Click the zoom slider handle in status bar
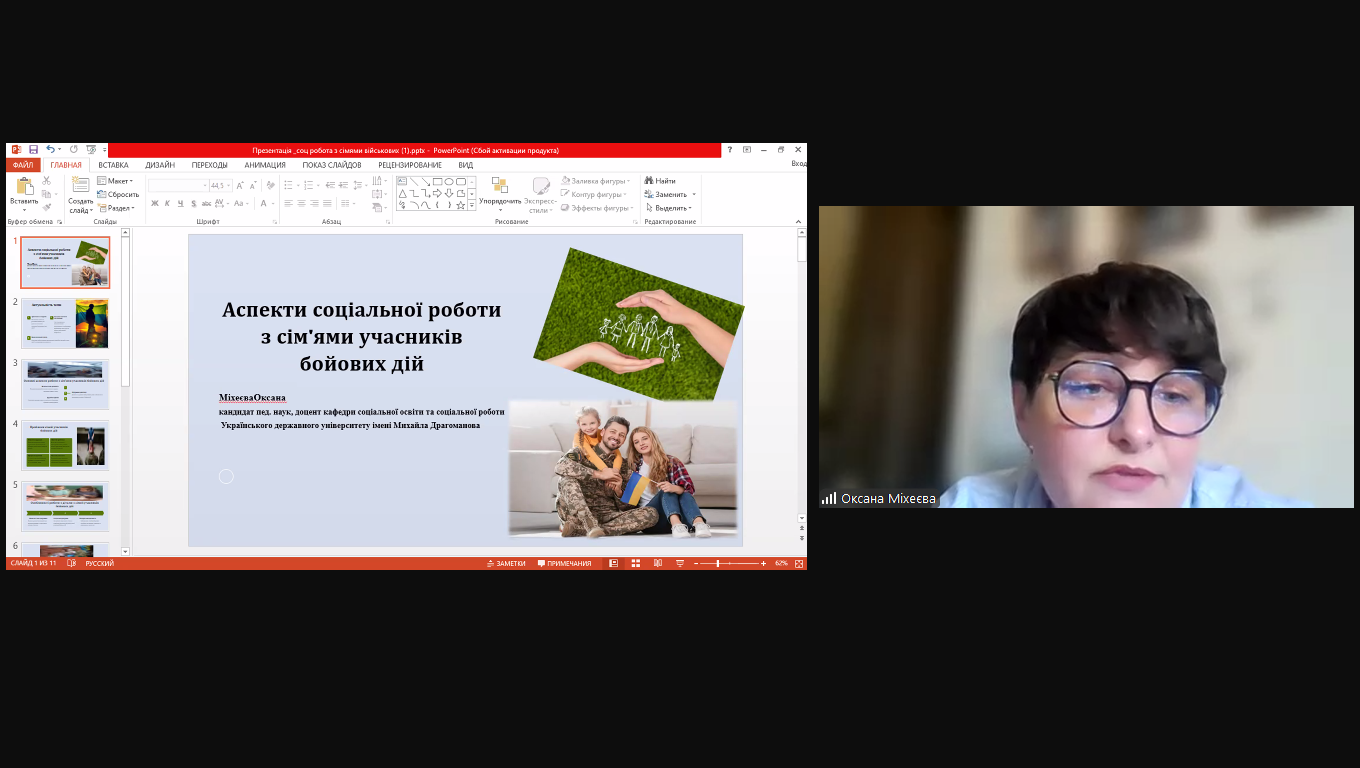Viewport: 1360px width, 768px height. (718, 563)
